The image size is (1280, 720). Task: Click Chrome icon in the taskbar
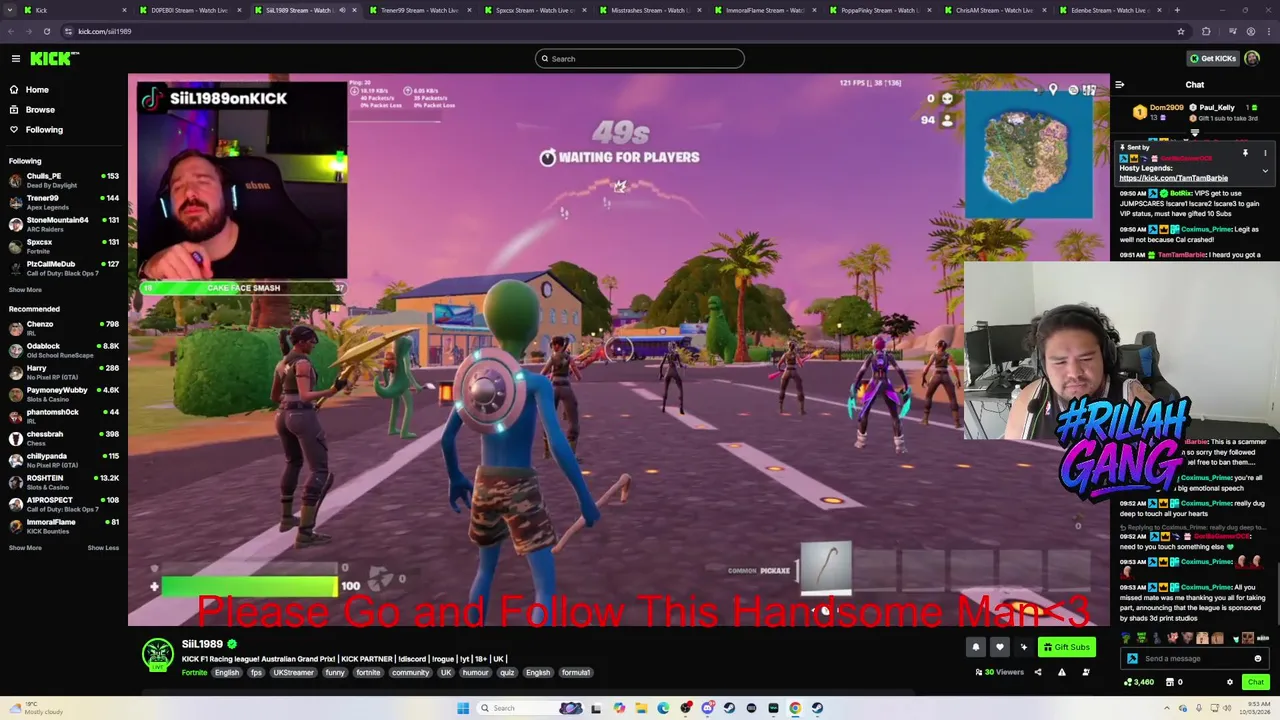pos(795,708)
